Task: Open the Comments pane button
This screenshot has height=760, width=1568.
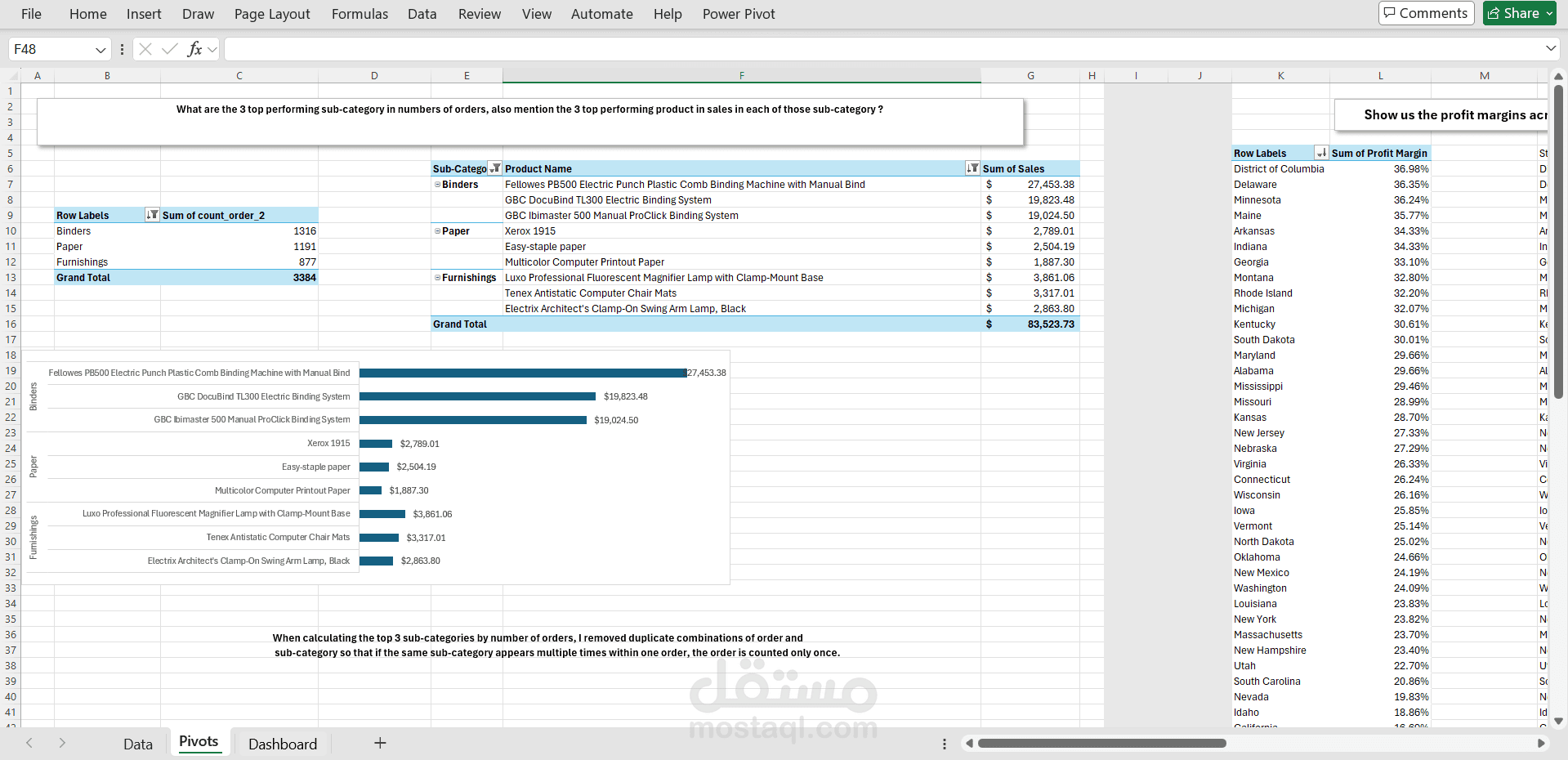Action: (1426, 13)
